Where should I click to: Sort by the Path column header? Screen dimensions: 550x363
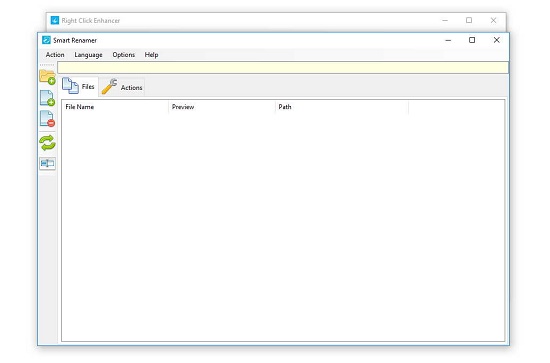click(x=342, y=107)
